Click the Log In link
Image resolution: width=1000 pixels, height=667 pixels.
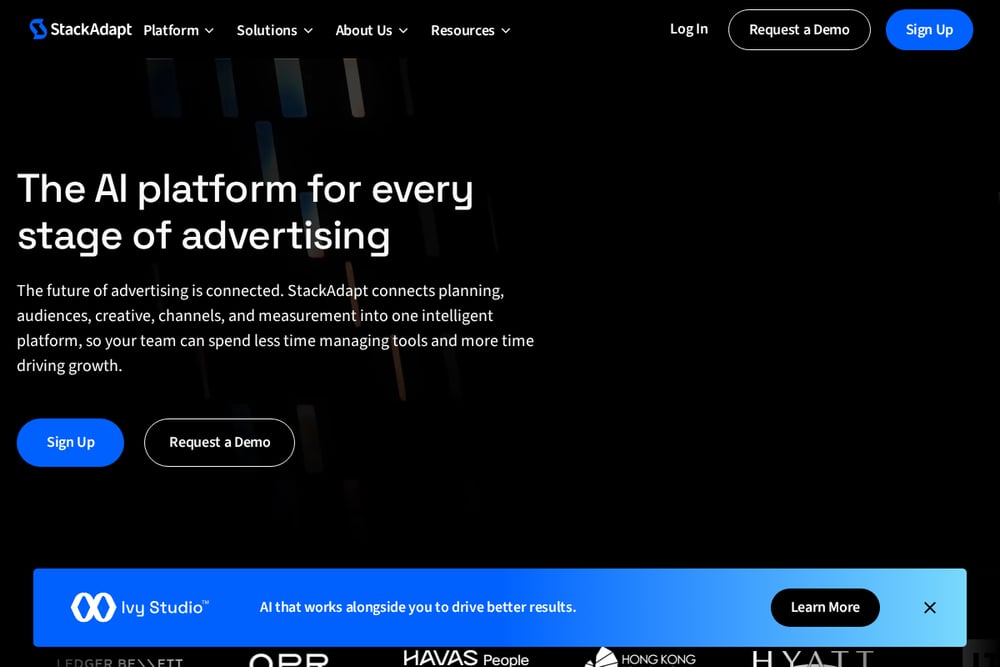coord(689,29)
